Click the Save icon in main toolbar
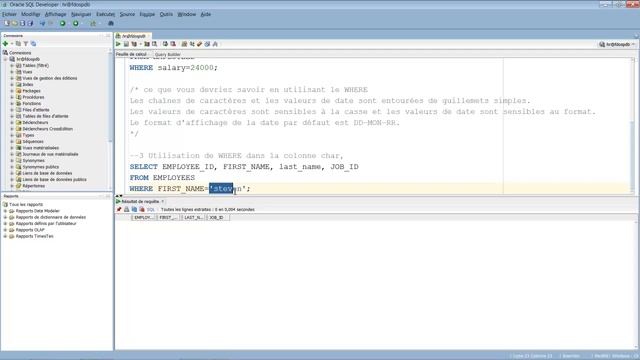The width and height of the screenshot is (640, 360). [22, 24]
